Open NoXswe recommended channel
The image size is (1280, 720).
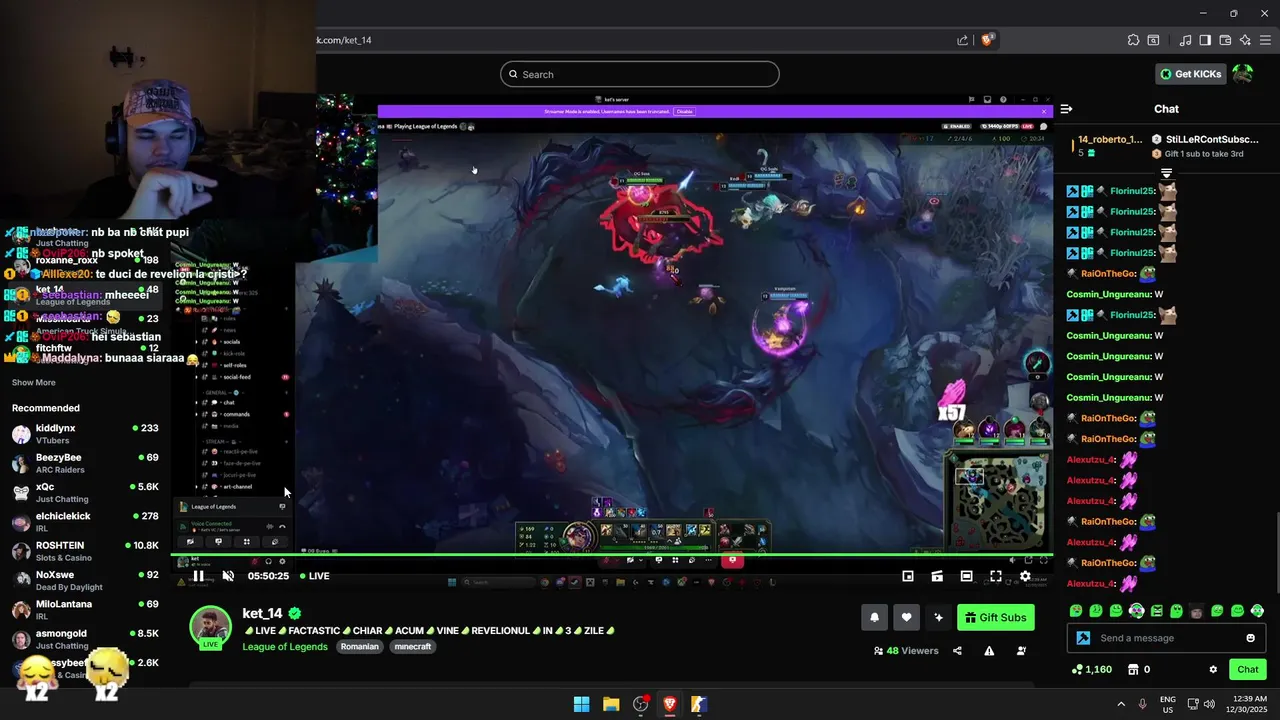pyautogui.click(x=85, y=580)
